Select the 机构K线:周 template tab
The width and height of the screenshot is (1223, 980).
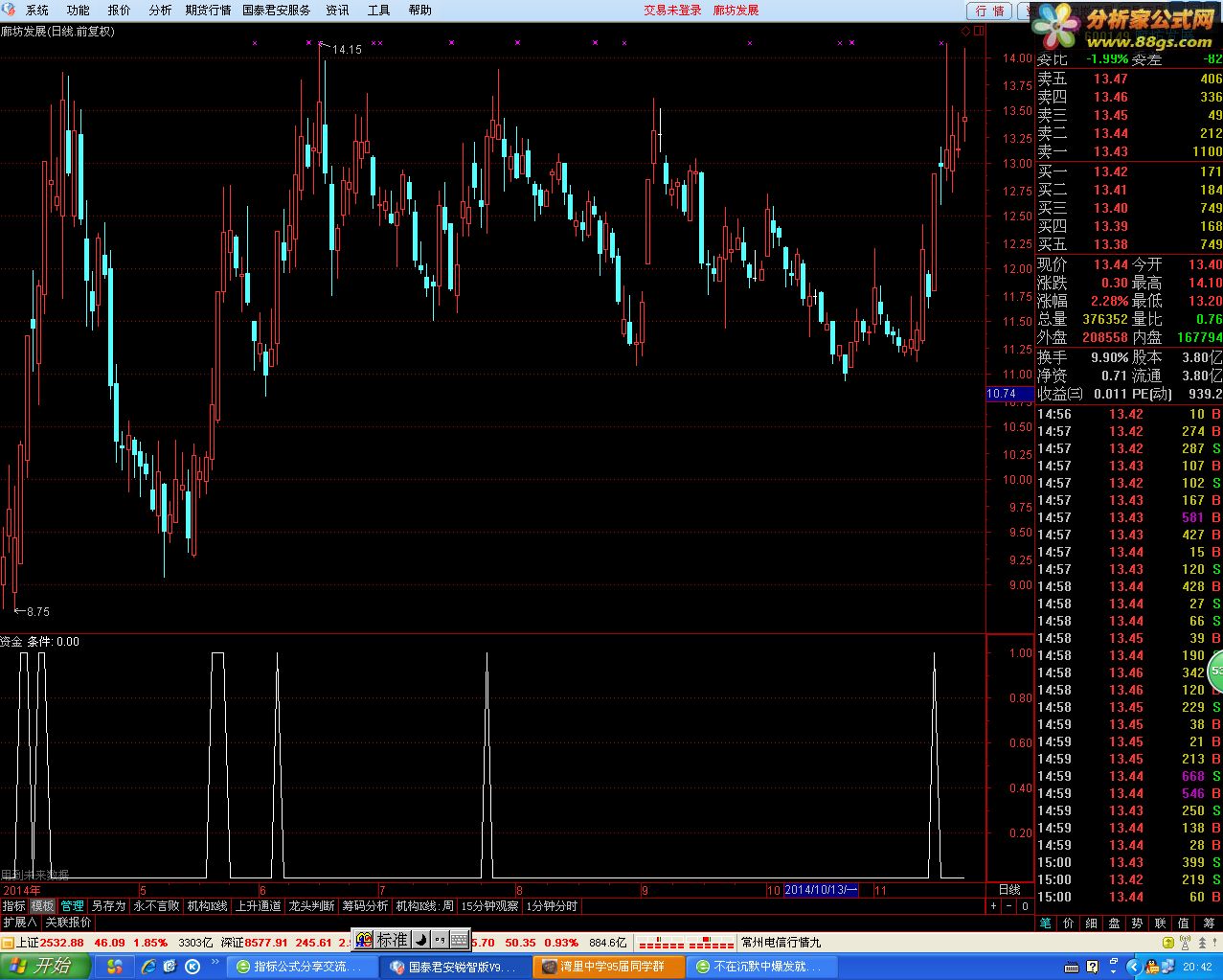pos(424,905)
